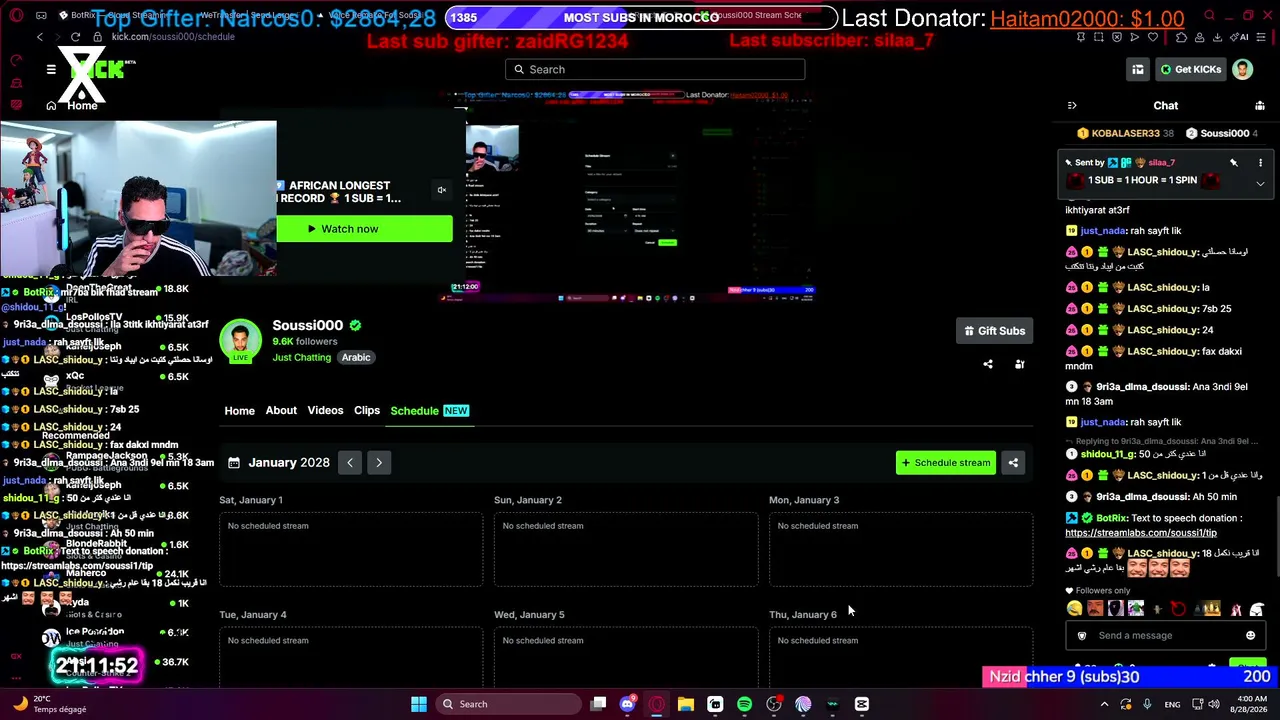
Task: Open OBS Studio from the taskbar
Action: pos(774,704)
